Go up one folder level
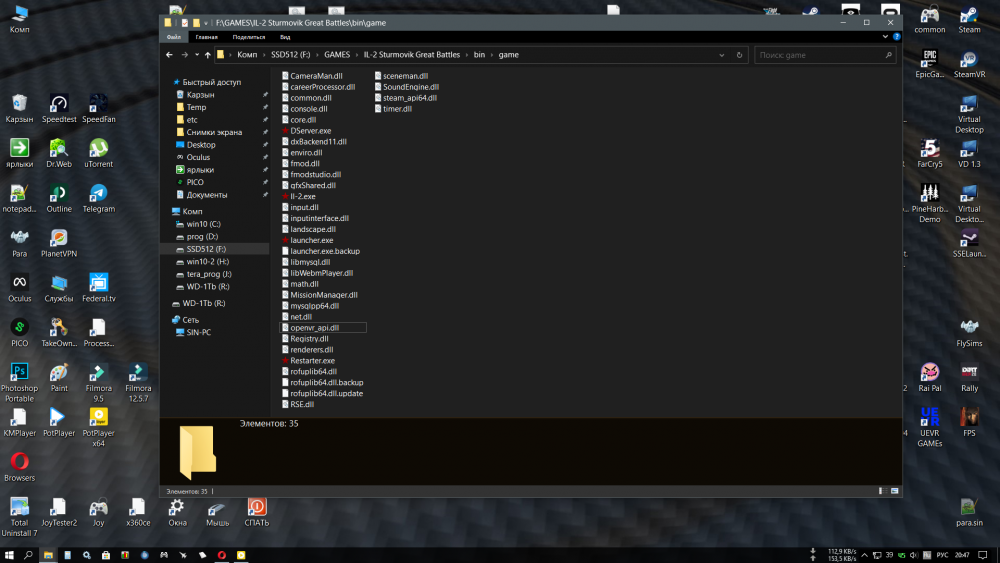 pyautogui.click(x=207, y=55)
